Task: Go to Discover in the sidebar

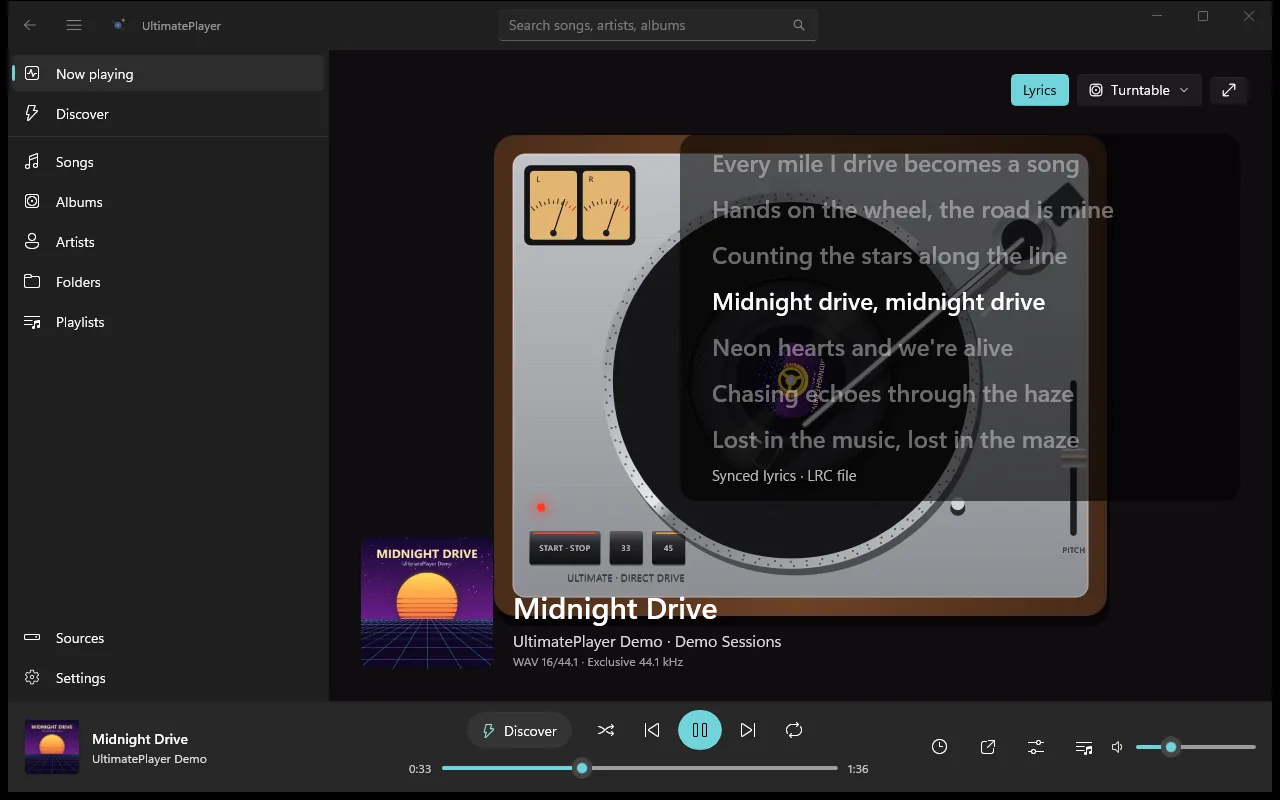Action: (x=168, y=114)
